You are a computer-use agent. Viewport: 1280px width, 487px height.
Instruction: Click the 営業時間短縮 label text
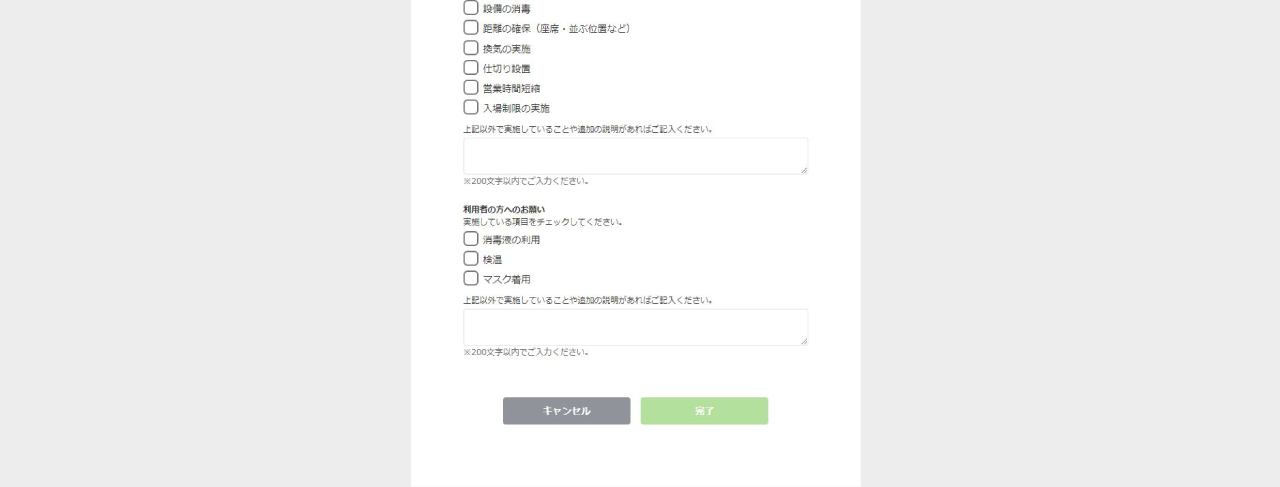[x=512, y=89]
